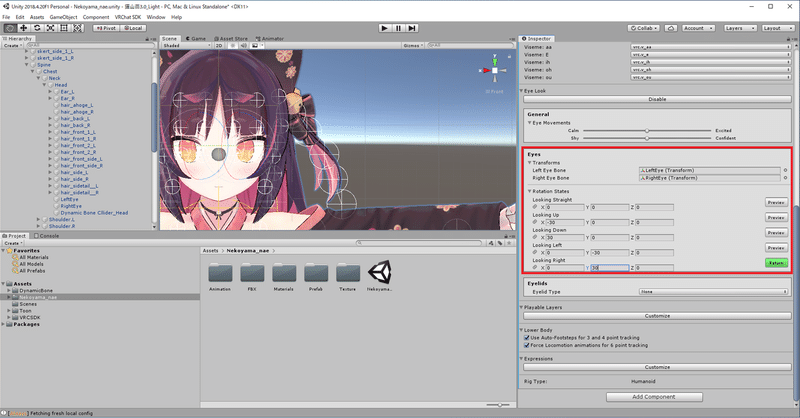Open the cloud services icon
The width and height of the screenshot is (800, 418).
click(671, 28)
